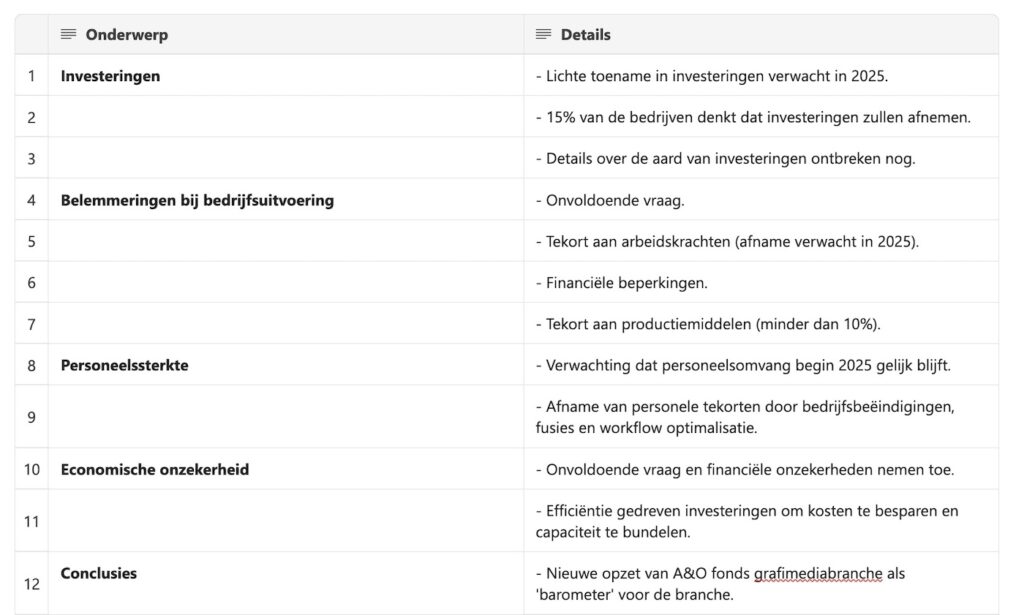
Task: Click the empty Onderwerp cell in row 6
Action: tap(285, 282)
